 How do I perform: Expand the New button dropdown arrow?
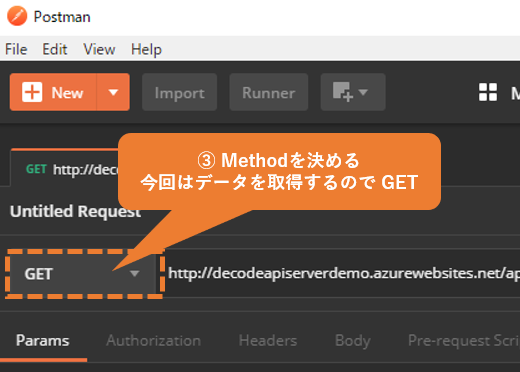point(113,92)
